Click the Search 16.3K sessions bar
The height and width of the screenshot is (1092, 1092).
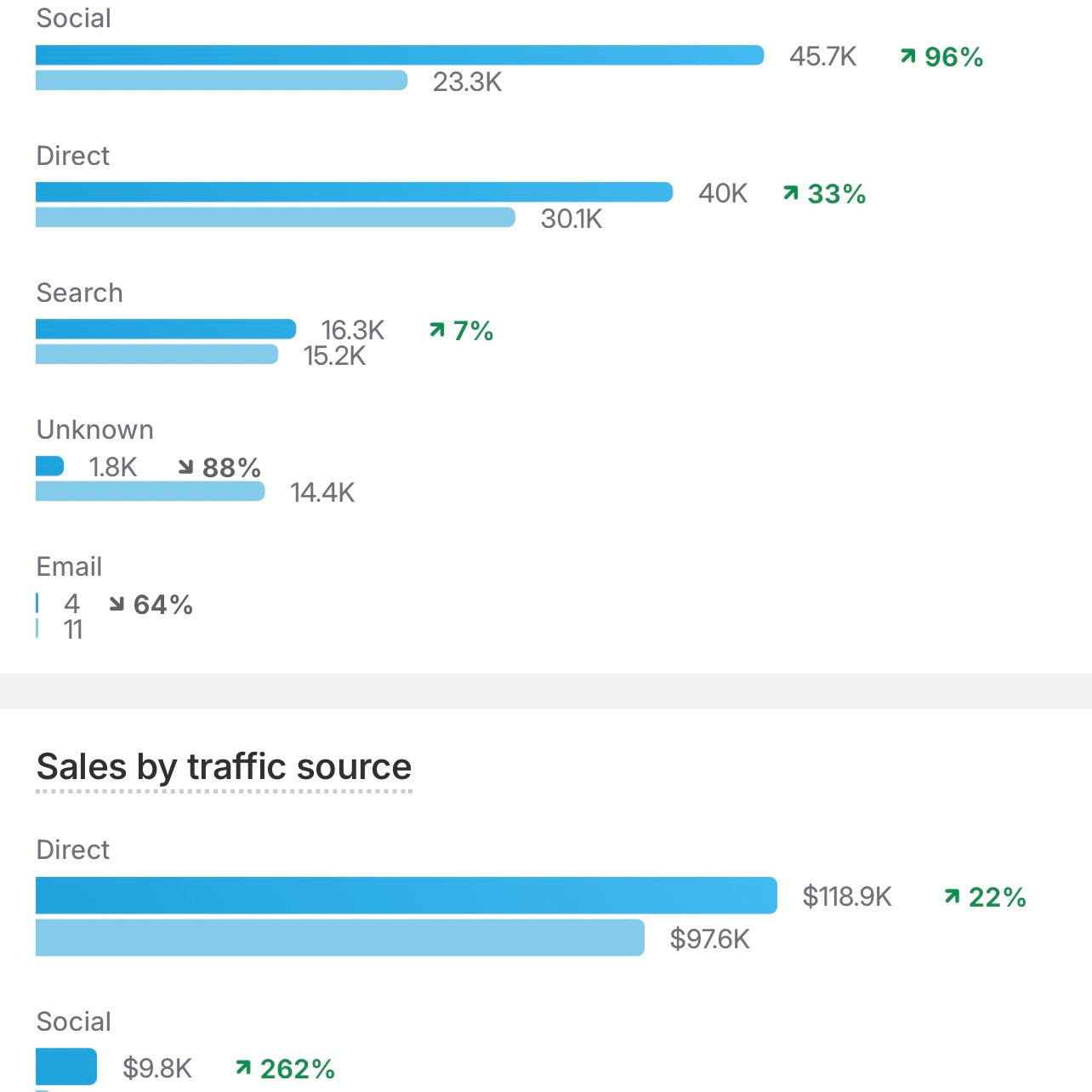pos(166,329)
